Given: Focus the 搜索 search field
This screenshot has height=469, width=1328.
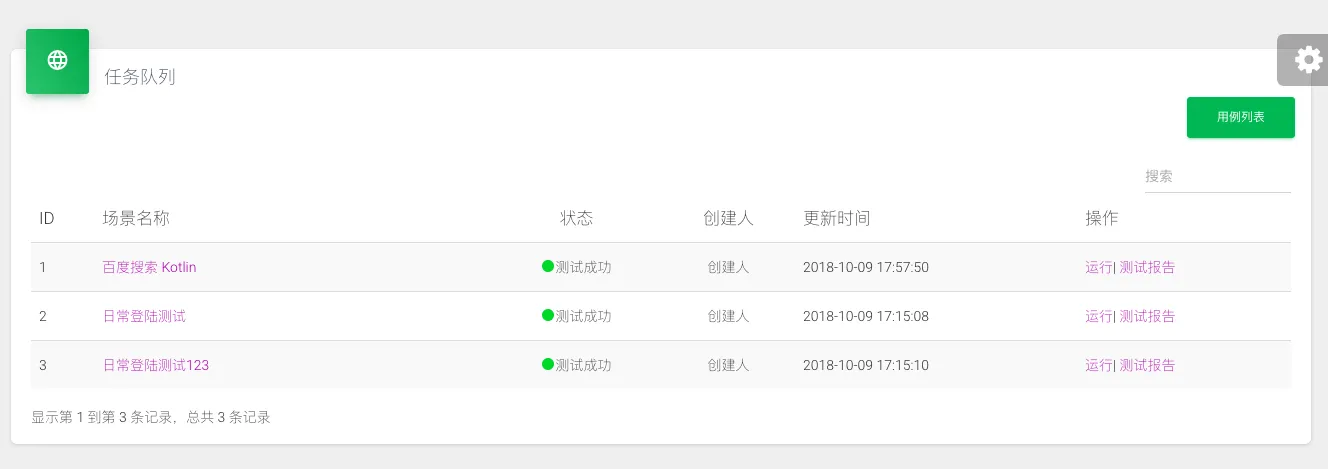Looking at the screenshot, I should point(1217,176).
